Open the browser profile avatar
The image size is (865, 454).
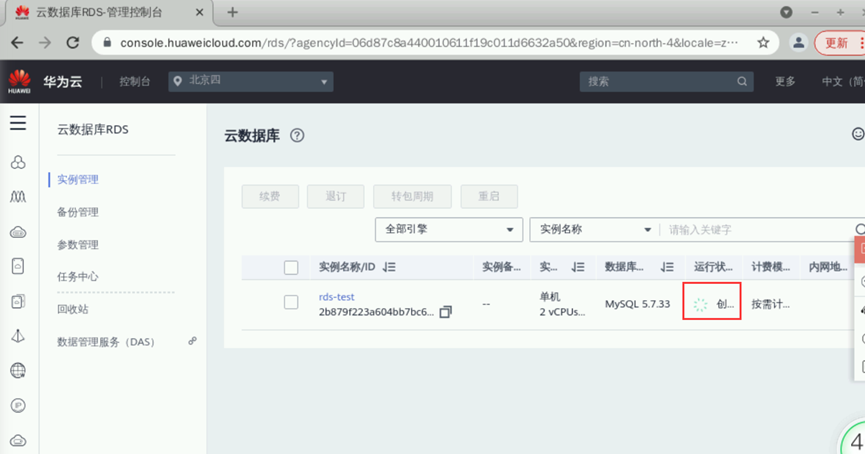pyautogui.click(x=798, y=42)
